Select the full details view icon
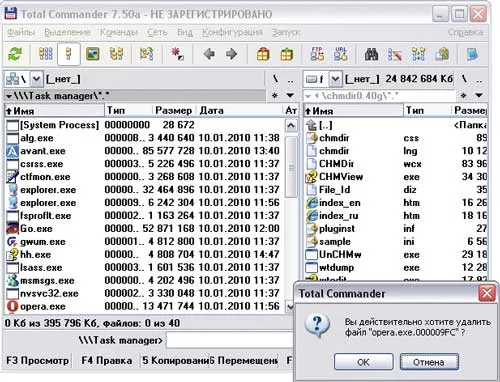This screenshot has width=500, height=382. click(69, 54)
